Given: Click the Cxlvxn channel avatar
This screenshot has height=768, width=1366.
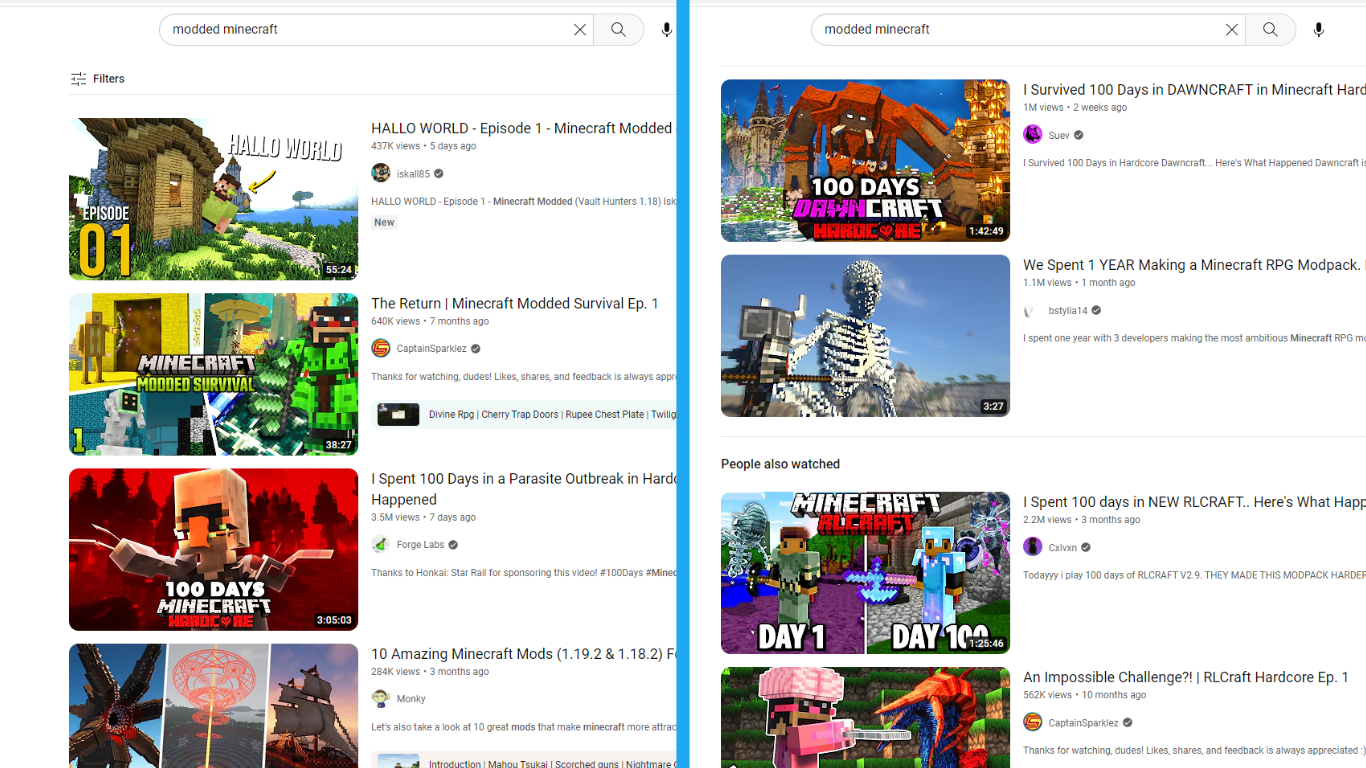Looking at the screenshot, I should [1032, 547].
